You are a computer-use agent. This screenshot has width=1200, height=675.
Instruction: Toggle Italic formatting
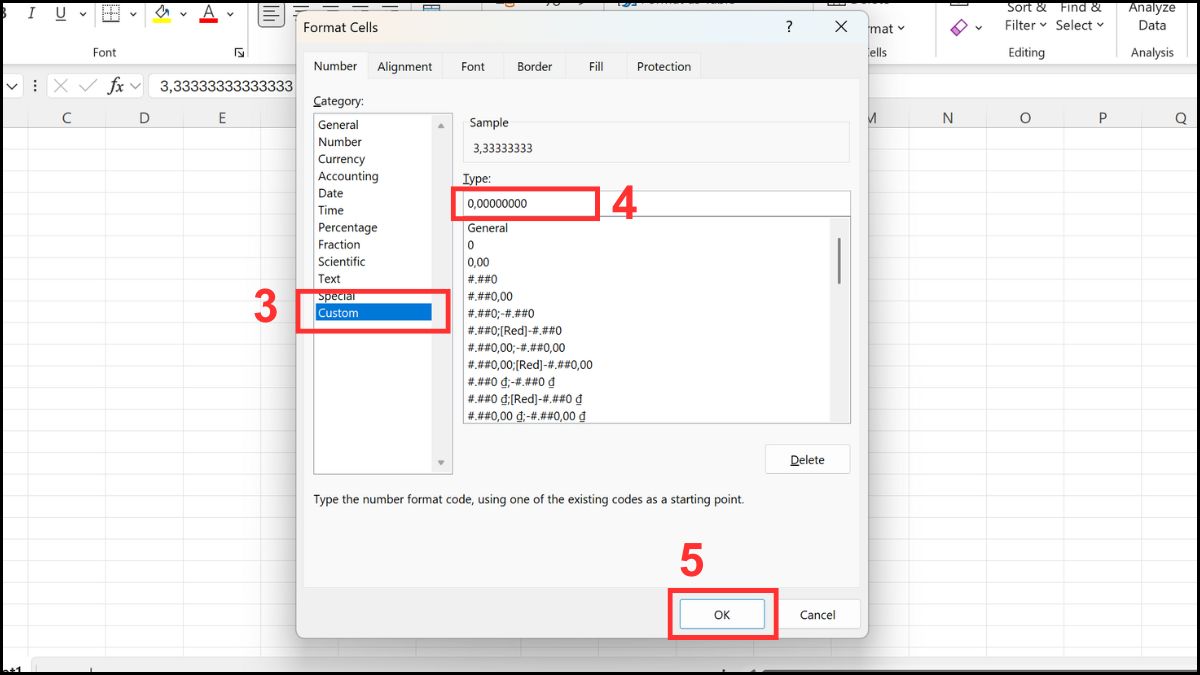coord(32,13)
